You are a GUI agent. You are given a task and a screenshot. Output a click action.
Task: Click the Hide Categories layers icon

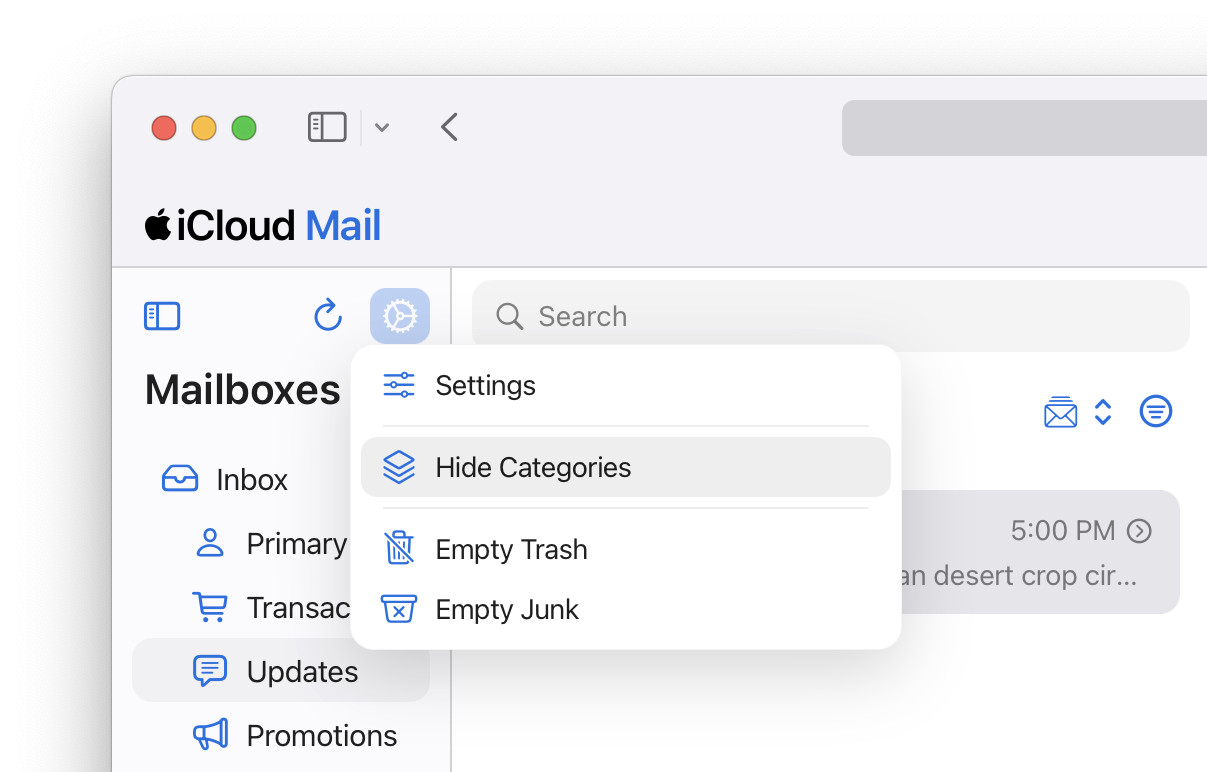click(x=399, y=467)
